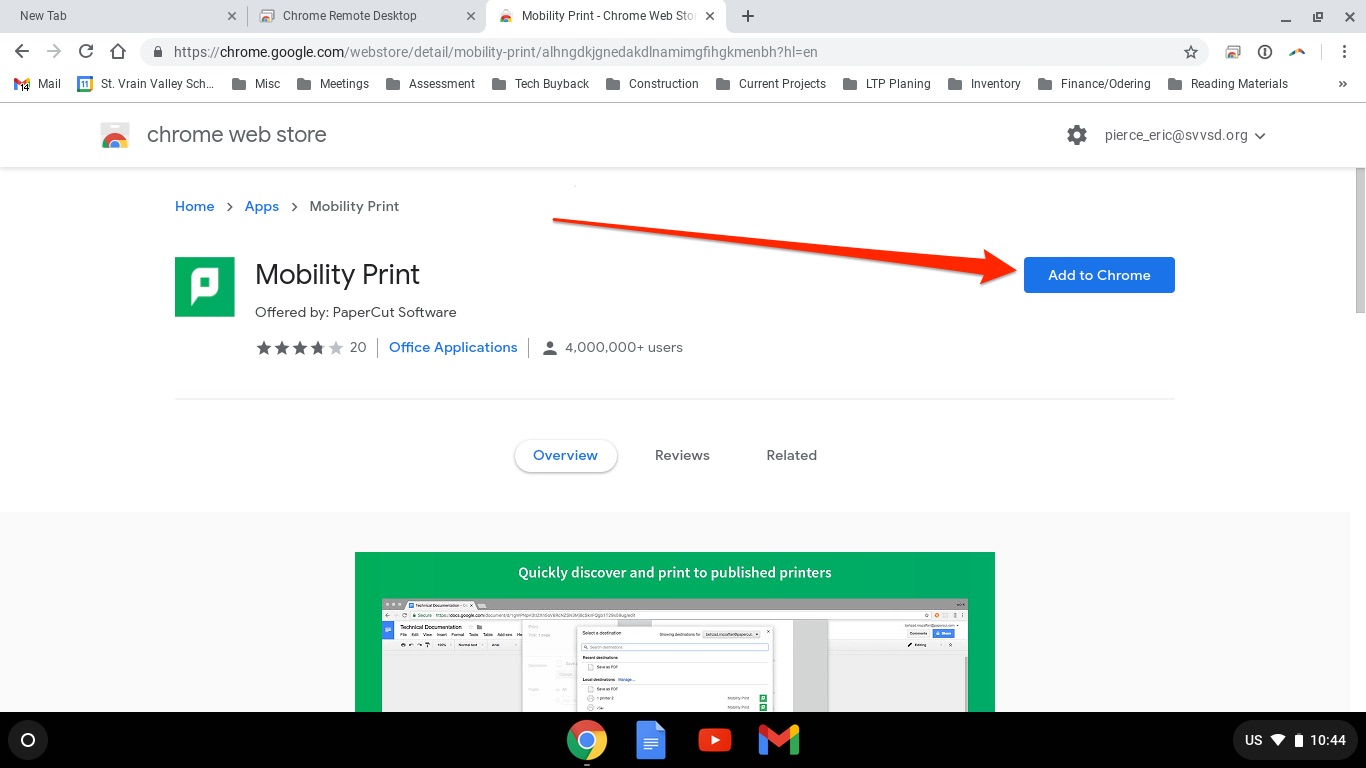Open the Reading Materials bookmark folder

coord(1227,84)
